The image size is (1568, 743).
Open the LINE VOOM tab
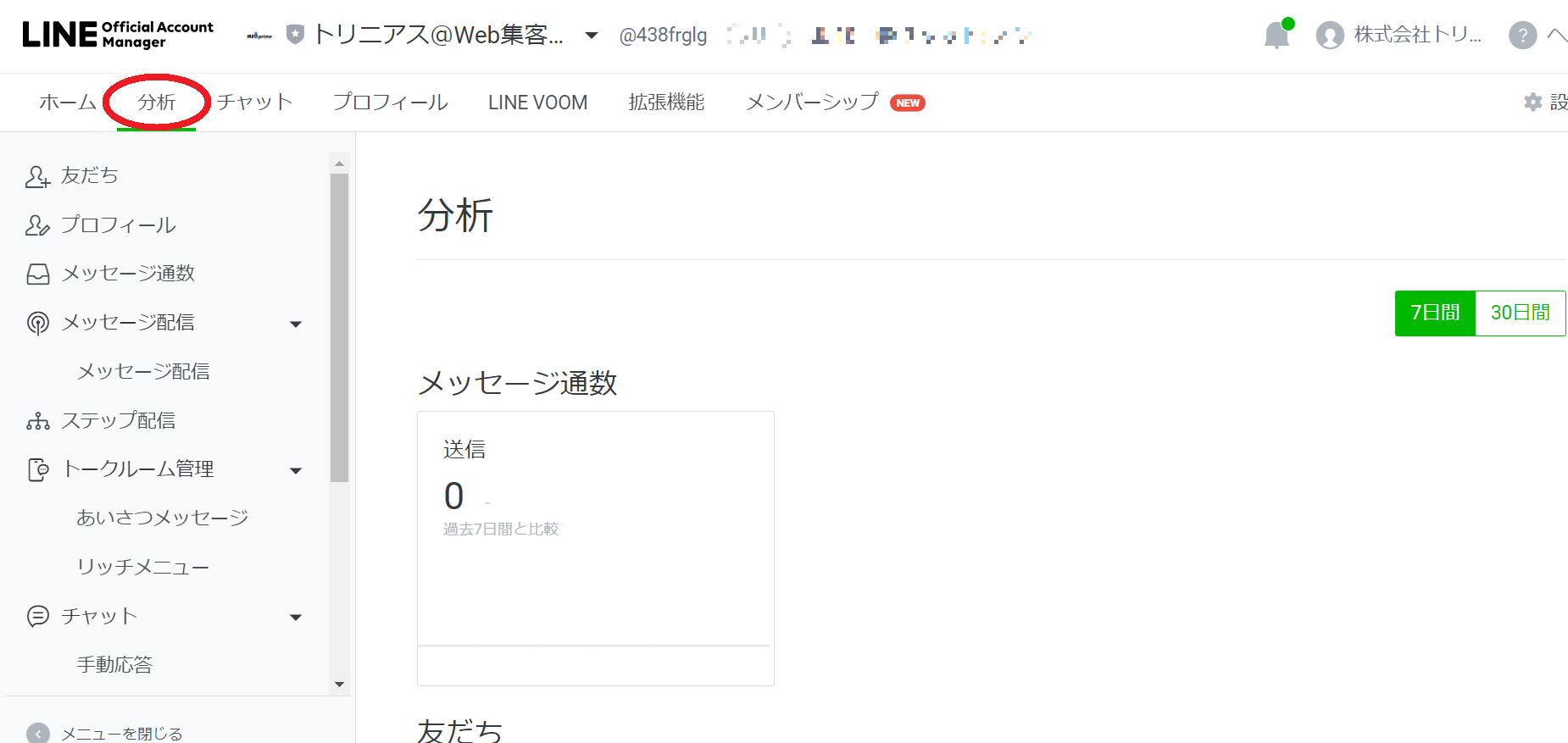point(537,103)
